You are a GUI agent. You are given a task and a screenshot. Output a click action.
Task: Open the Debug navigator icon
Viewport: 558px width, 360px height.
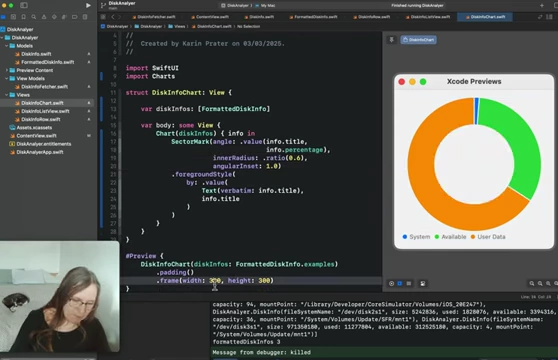pyautogui.click(x=64, y=17)
